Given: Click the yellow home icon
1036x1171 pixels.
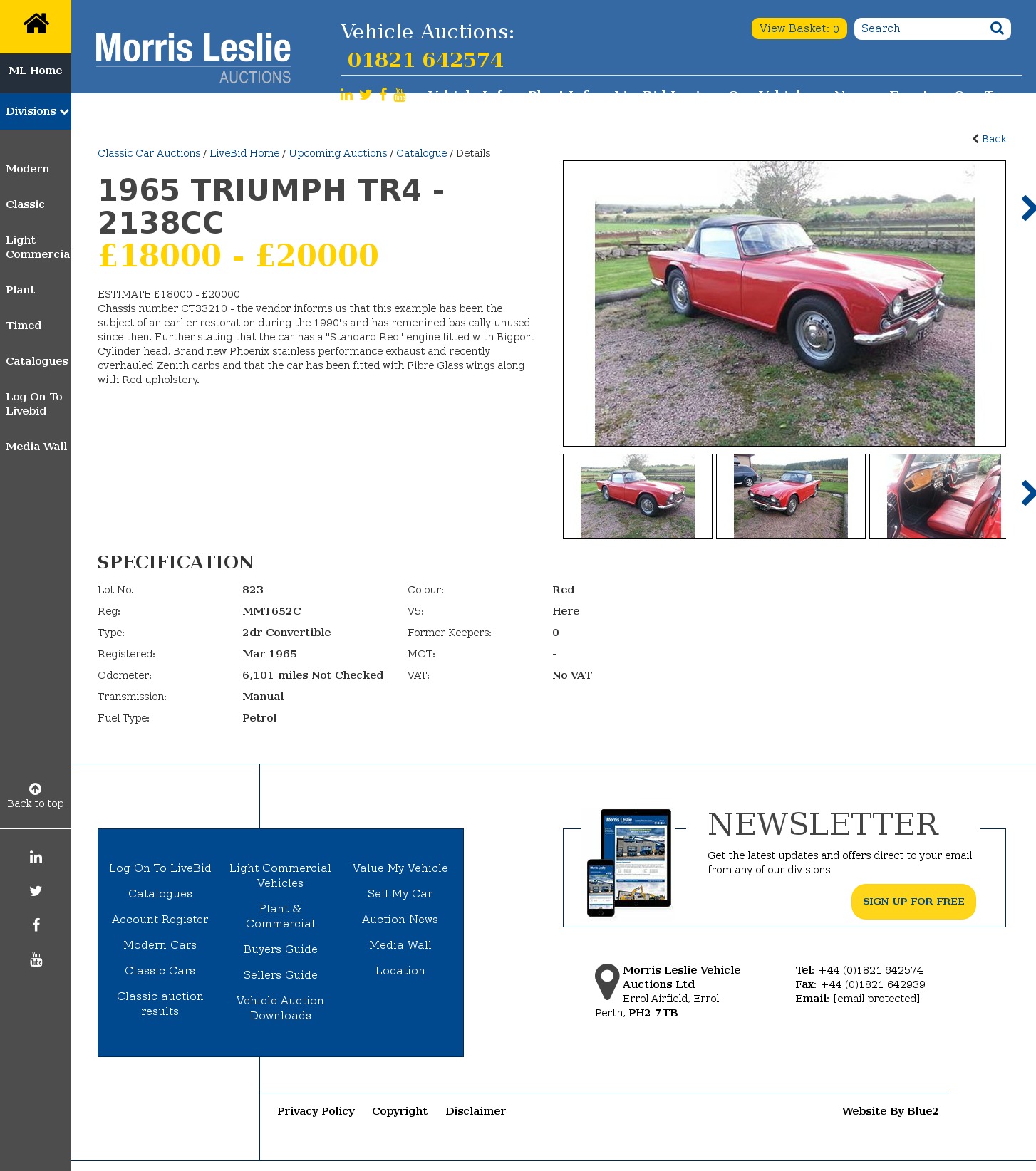Looking at the screenshot, I should (36, 24).
